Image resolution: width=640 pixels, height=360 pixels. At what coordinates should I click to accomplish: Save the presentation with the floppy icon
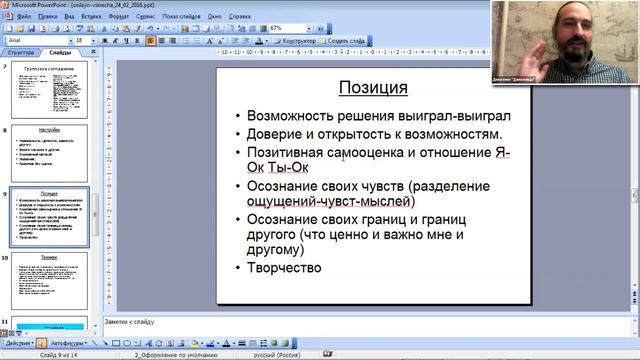(x=31, y=29)
